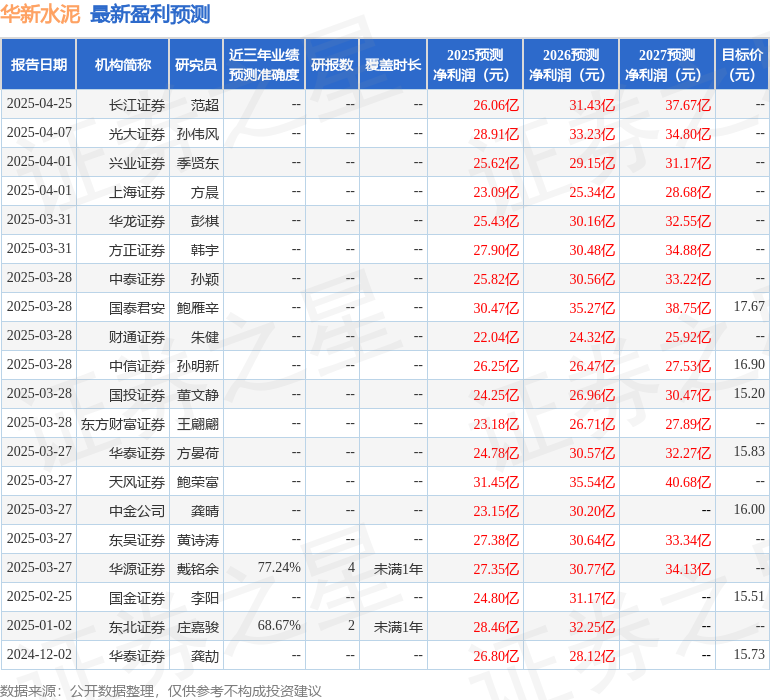The height and width of the screenshot is (700, 770).
Task: Click the 2025-02-25 report date
Action: (39, 596)
